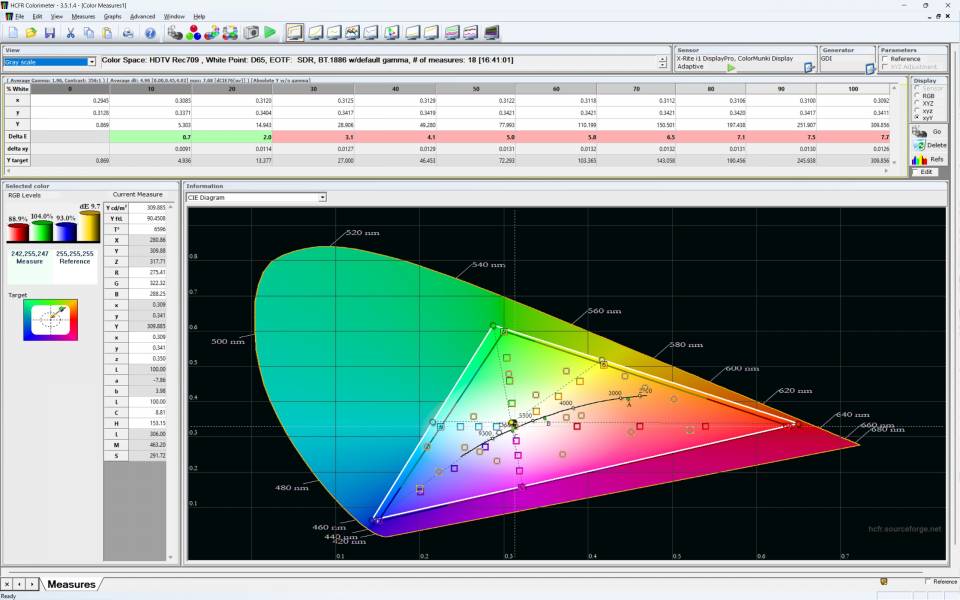Paste using the clipboard icon
This screenshot has height=600, width=960.
(107, 32)
